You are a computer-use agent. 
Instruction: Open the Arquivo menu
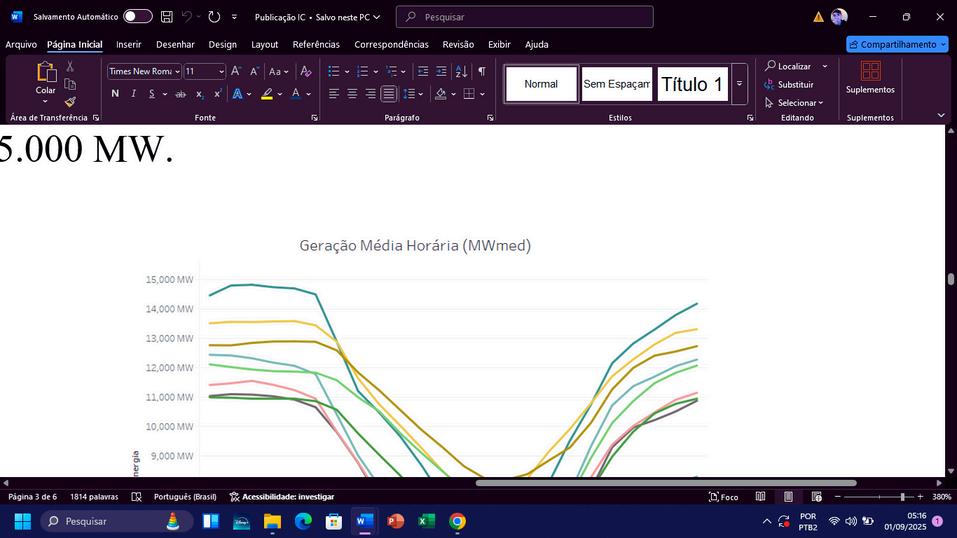point(21,45)
